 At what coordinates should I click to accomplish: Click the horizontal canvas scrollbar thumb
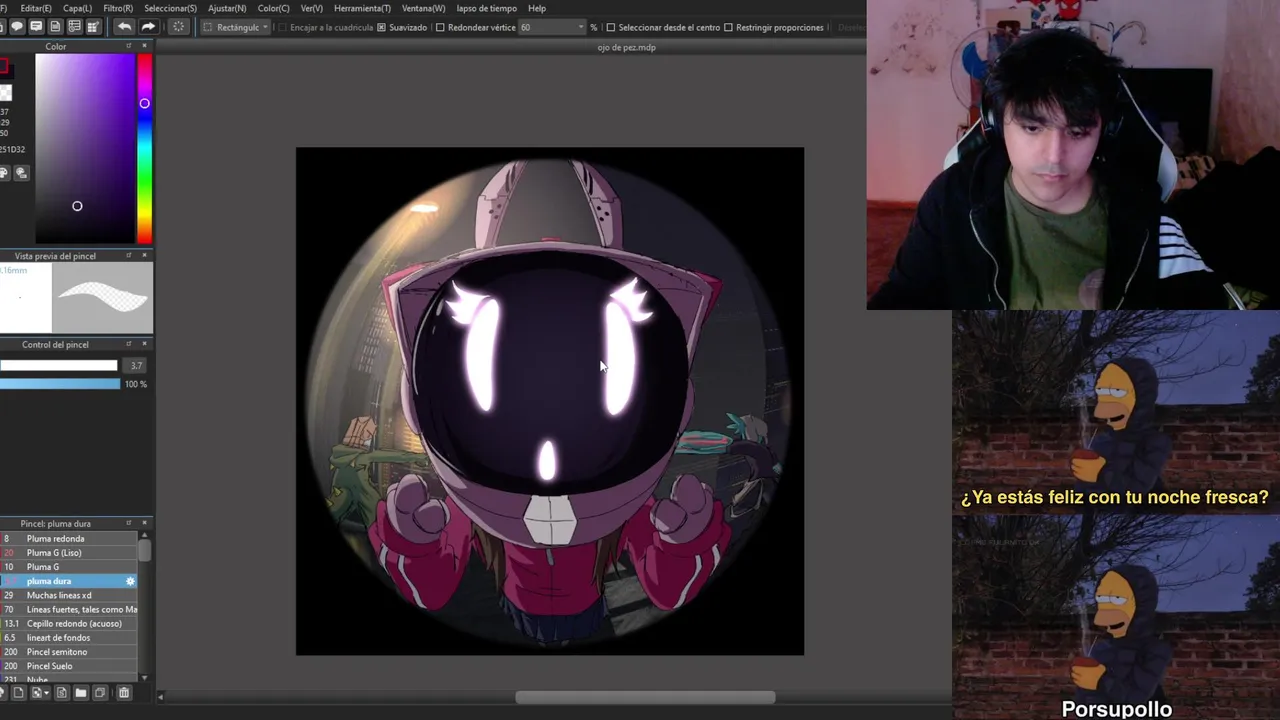point(645,697)
